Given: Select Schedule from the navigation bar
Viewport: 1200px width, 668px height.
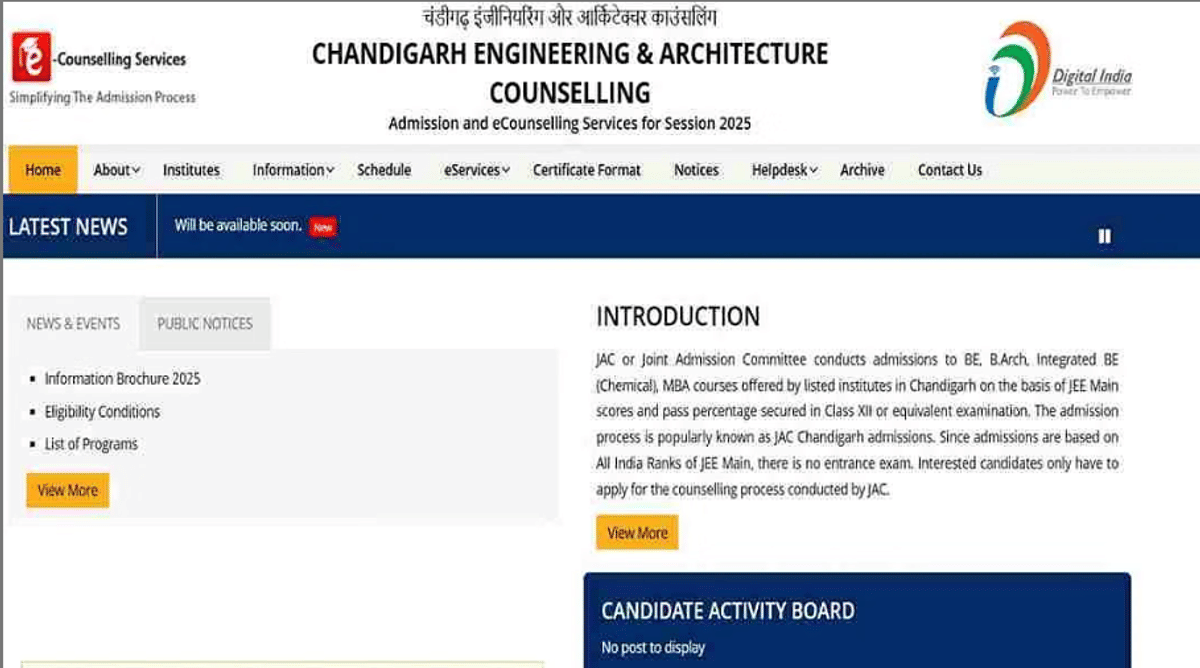Looking at the screenshot, I should [x=384, y=170].
